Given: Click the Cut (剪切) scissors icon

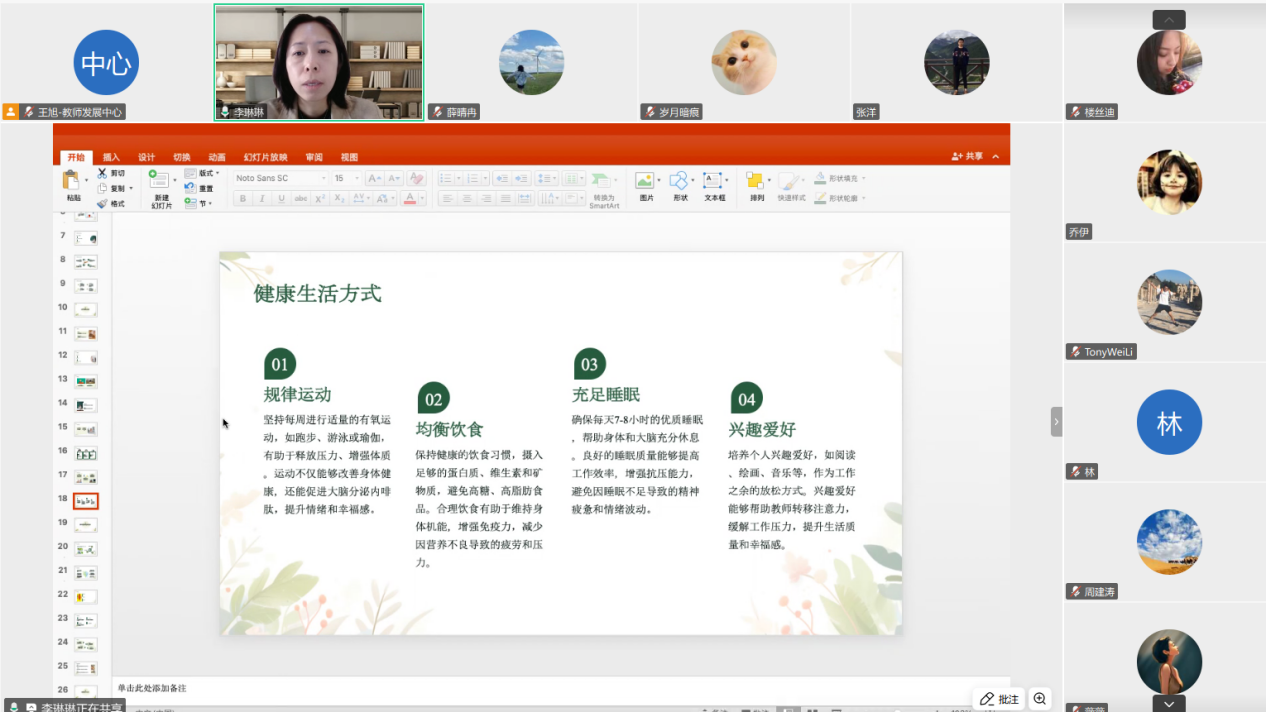Looking at the screenshot, I should tap(102, 173).
